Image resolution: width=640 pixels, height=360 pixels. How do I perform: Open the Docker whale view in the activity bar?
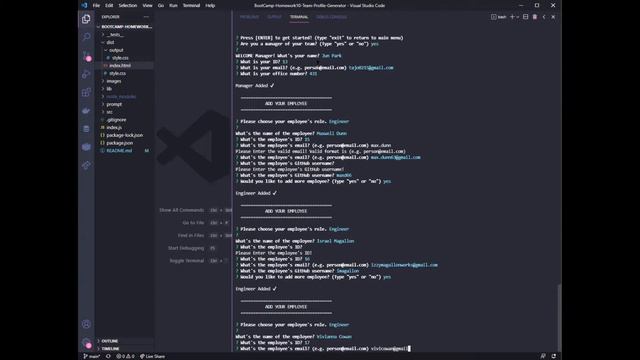pos(86,111)
